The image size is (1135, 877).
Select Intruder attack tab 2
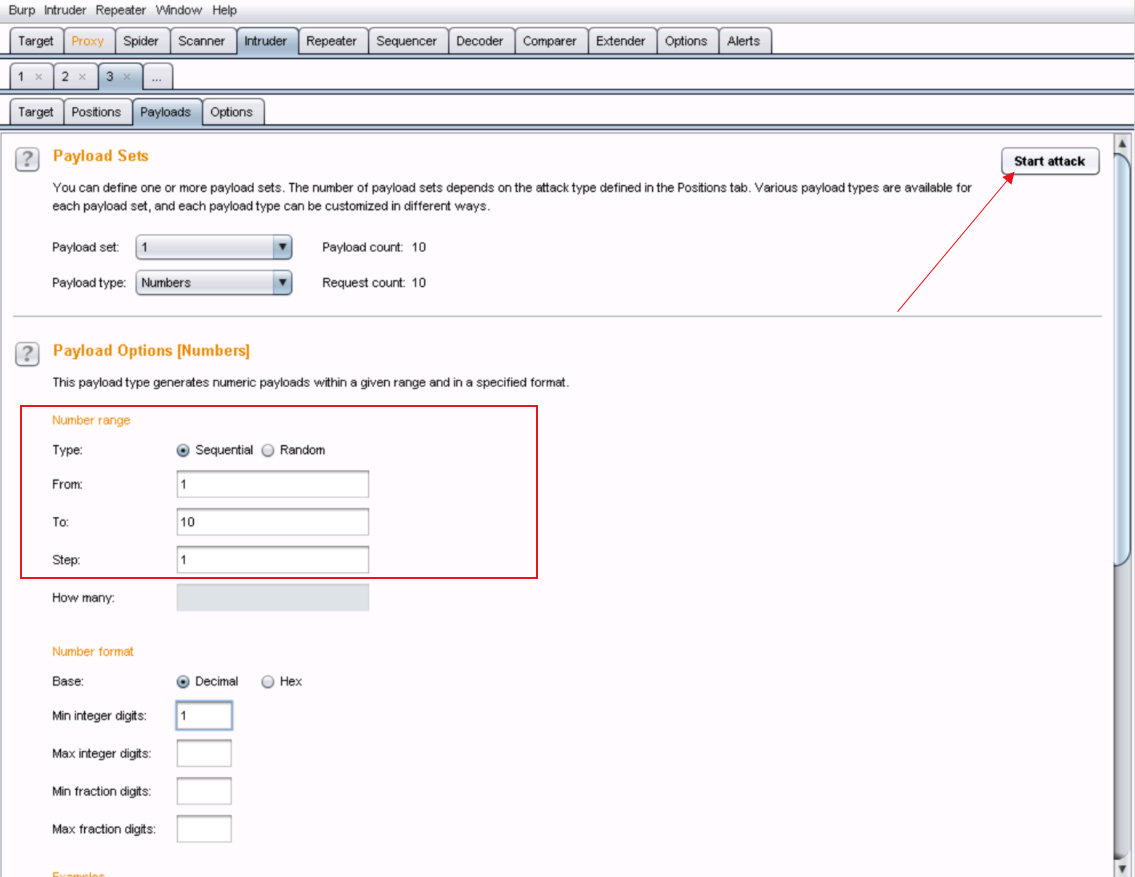(65, 77)
